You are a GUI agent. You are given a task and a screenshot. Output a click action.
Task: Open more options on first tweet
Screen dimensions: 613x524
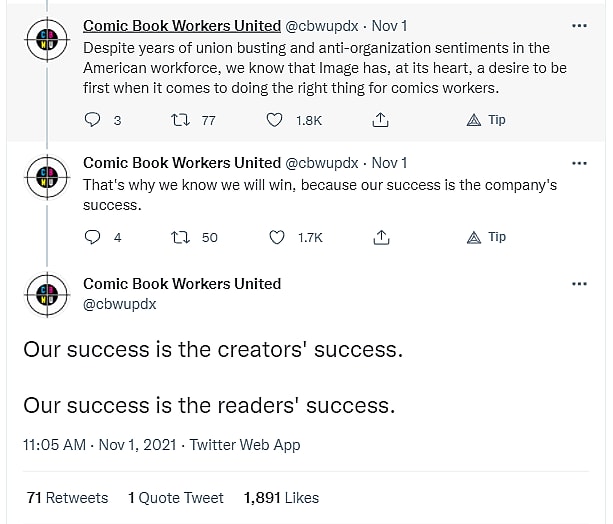579,26
